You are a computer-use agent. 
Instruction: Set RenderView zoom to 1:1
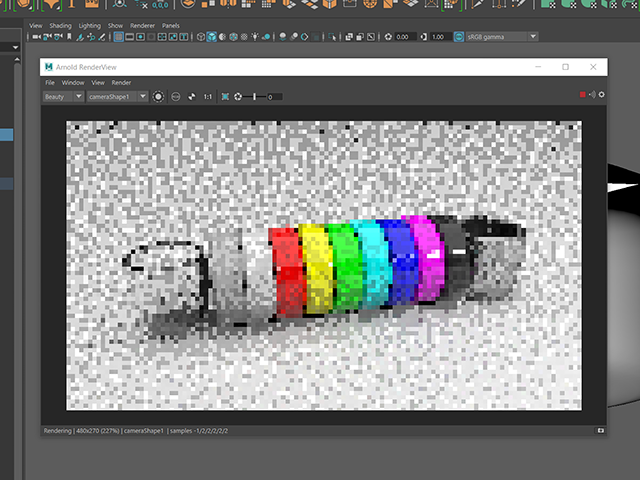point(208,97)
